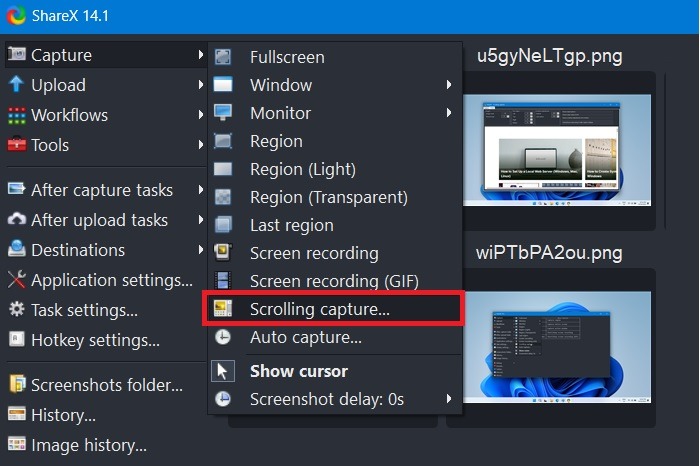Viewport: 700px width, 466px height.
Task: Click the ShareX logo icon in title bar
Action: tap(16, 16)
